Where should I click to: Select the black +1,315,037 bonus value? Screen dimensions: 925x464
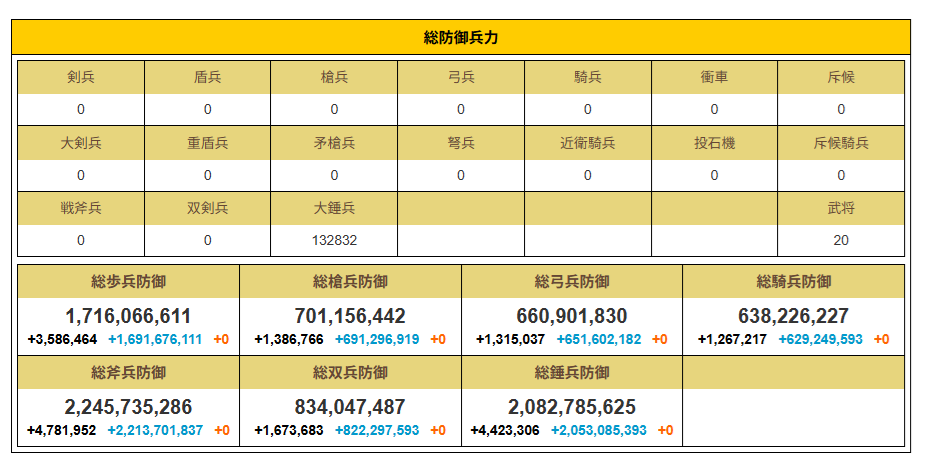coord(511,340)
